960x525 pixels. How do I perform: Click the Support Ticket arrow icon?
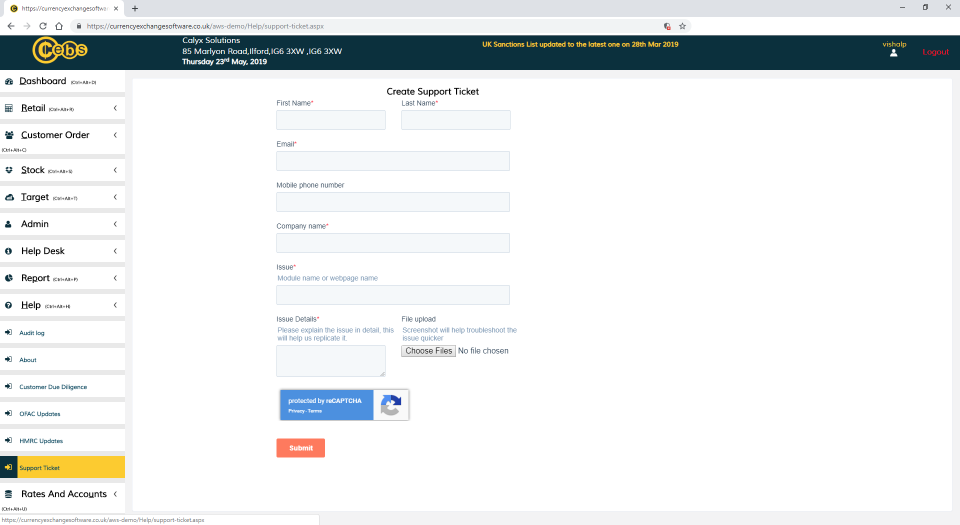9,467
